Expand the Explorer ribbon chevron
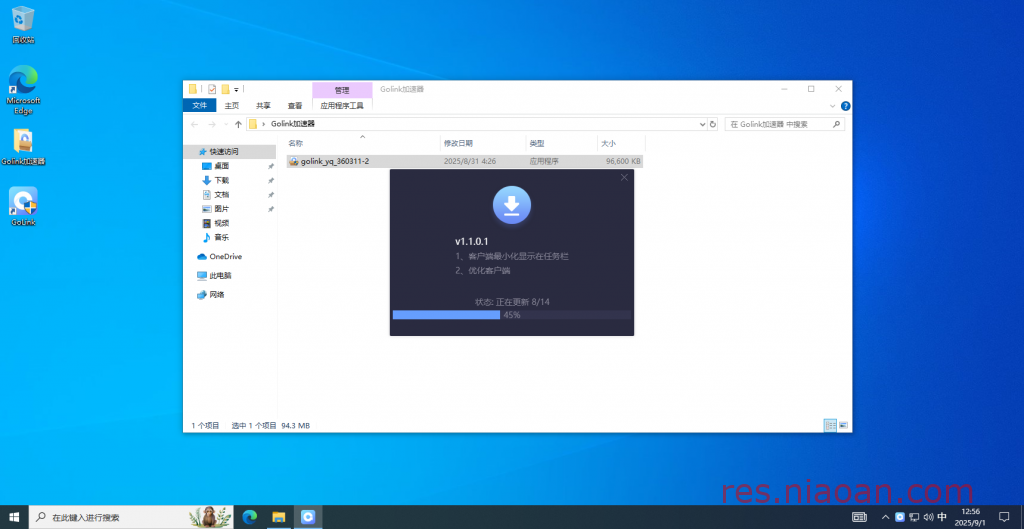The width and height of the screenshot is (1024, 529). pyautogui.click(x=833, y=106)
